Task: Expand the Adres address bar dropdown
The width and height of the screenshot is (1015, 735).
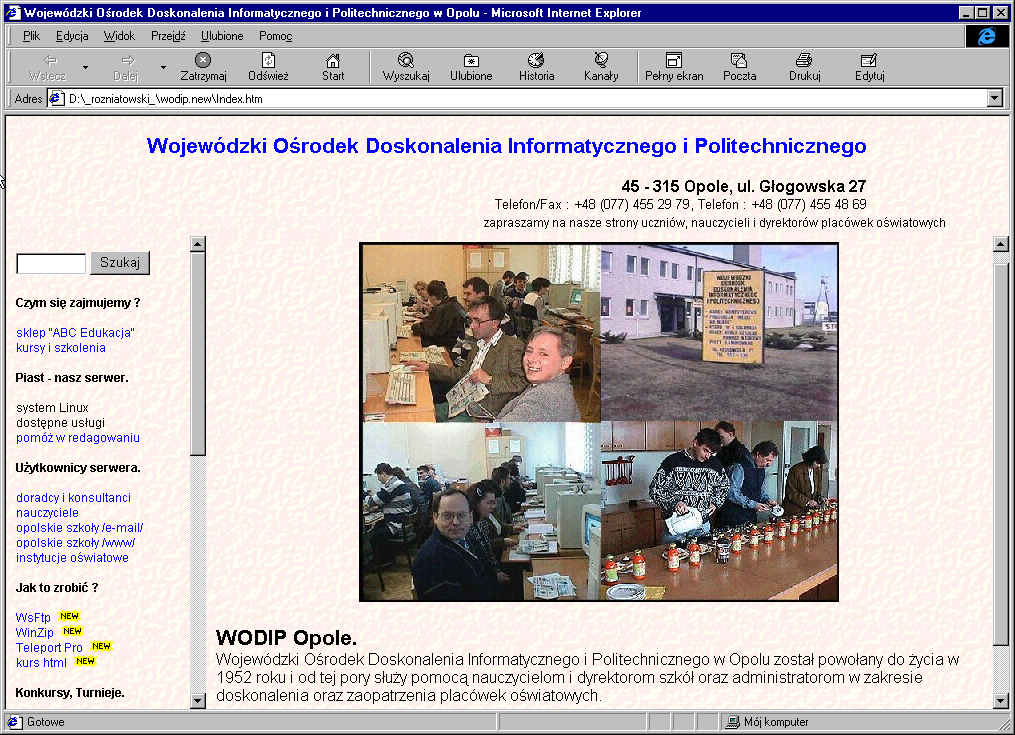Action: pos(994,99)
